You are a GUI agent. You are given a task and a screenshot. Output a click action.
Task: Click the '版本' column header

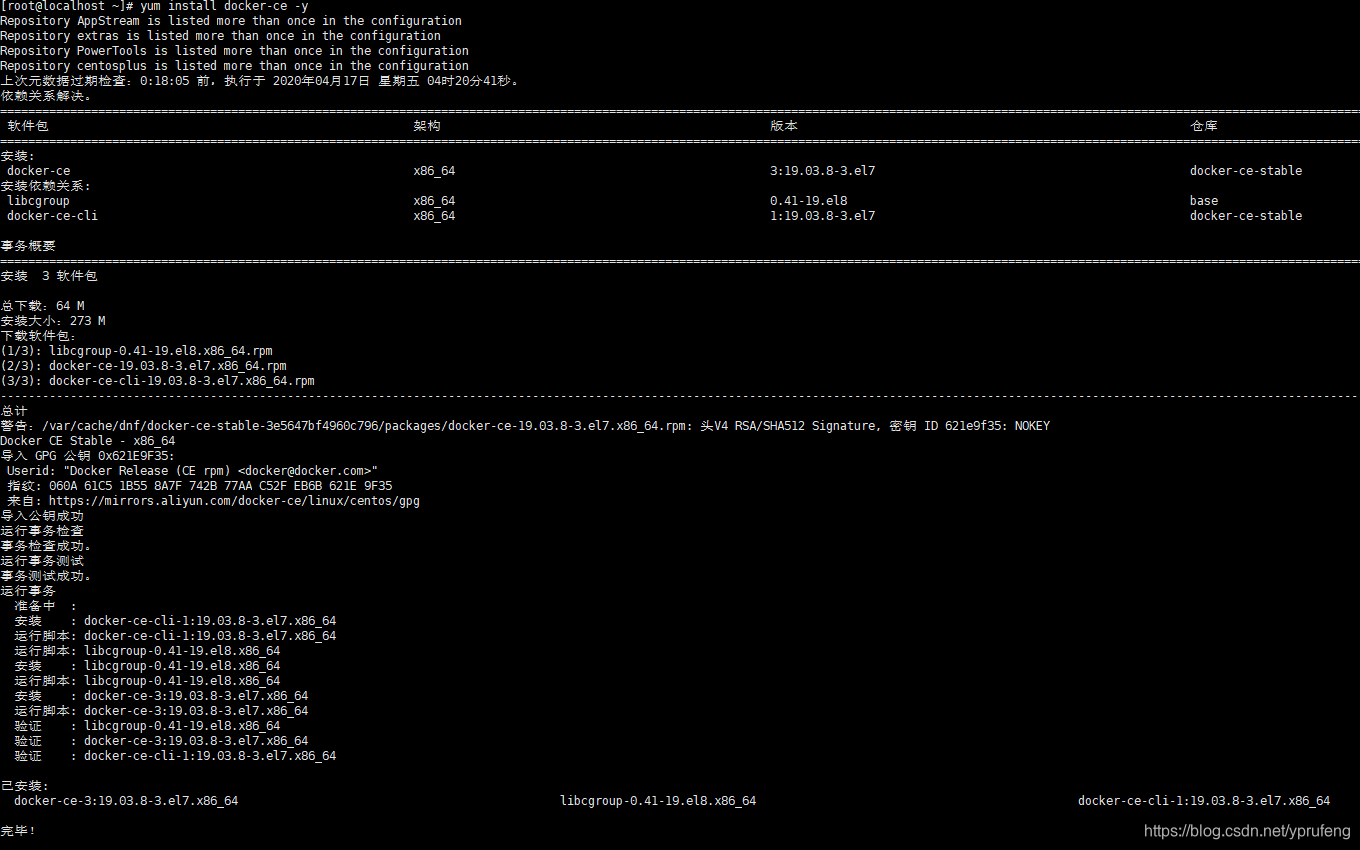(784, 126)
